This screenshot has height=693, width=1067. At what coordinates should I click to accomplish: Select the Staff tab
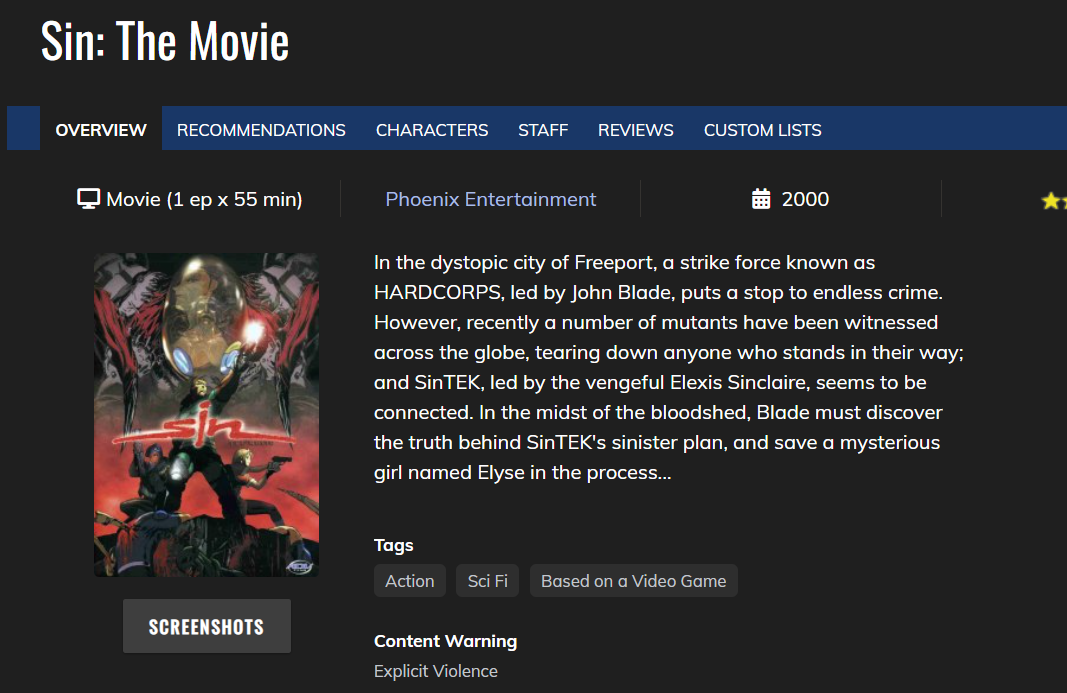point(543,130)
